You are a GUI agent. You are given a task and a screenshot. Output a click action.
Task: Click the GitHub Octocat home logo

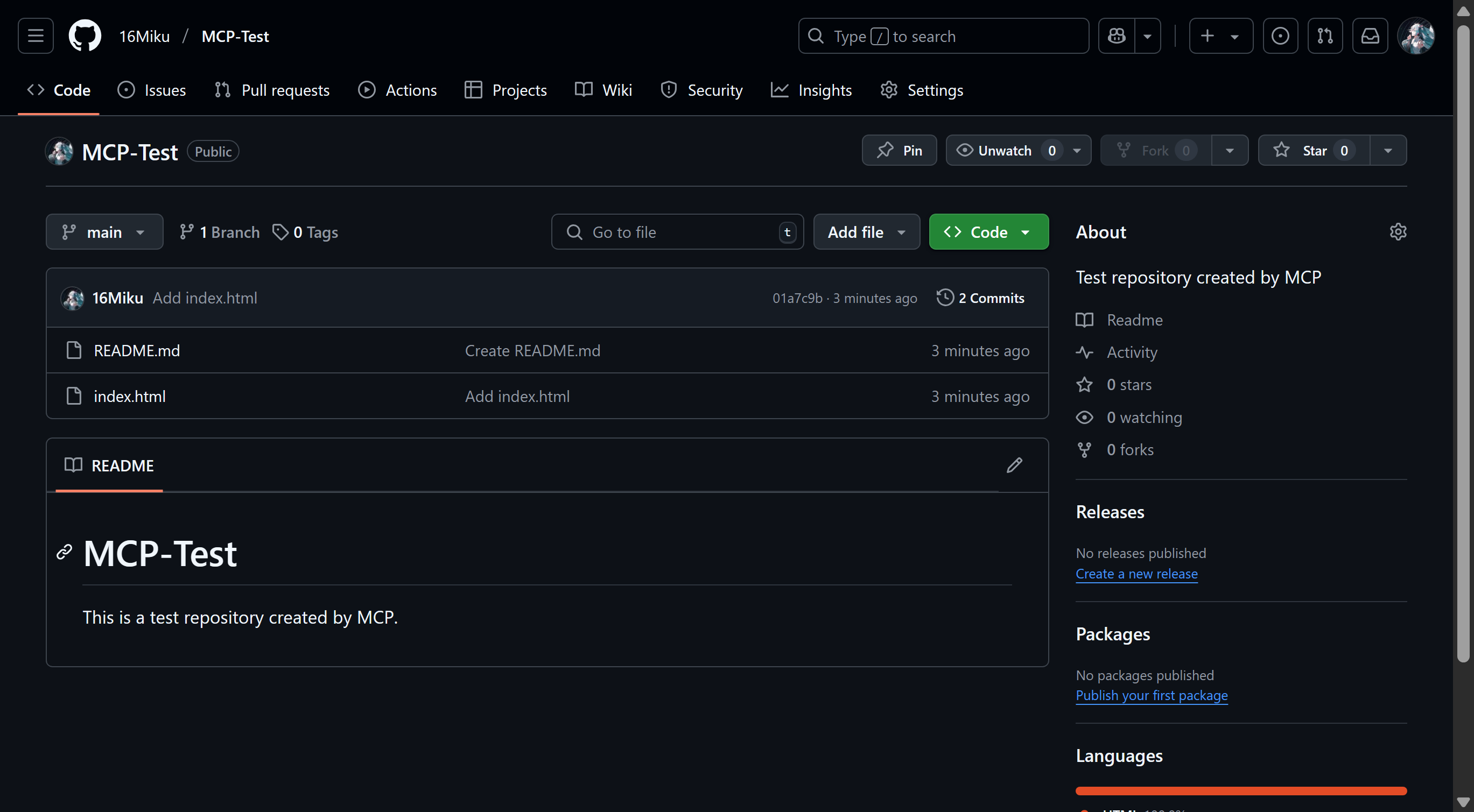click(x=85, y=36)
